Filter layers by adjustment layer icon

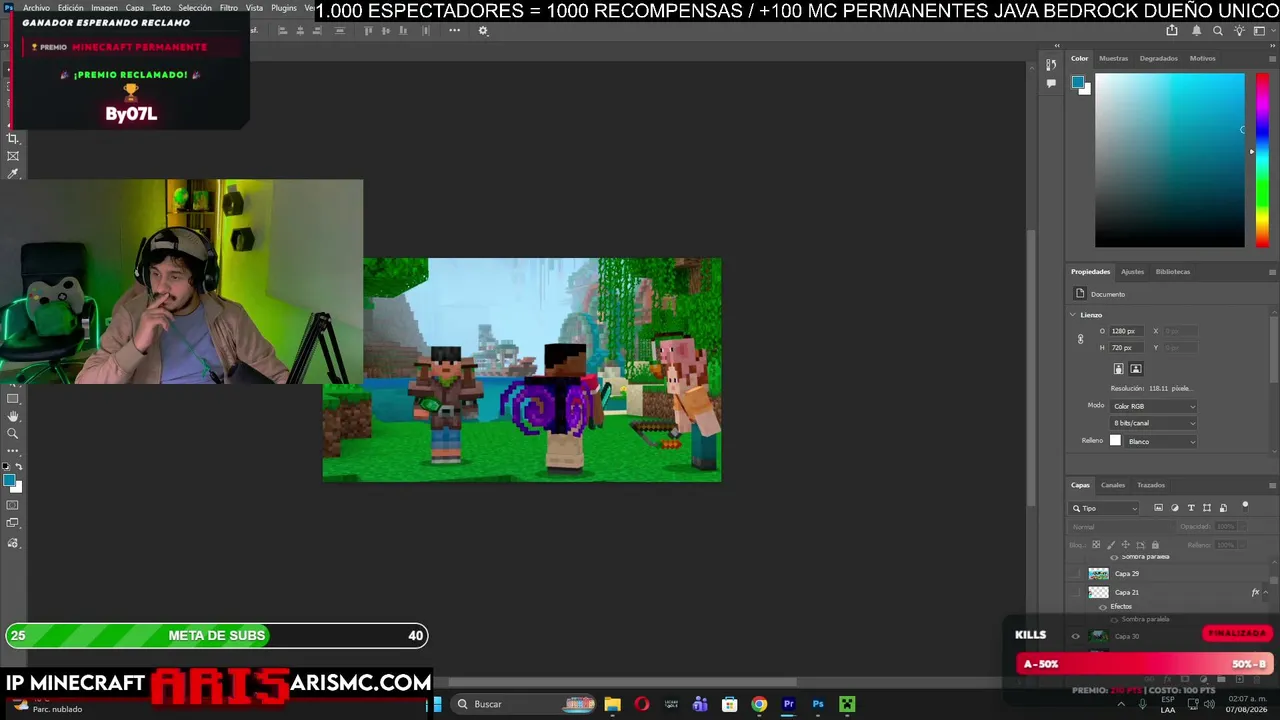[x=1175, y=508]
